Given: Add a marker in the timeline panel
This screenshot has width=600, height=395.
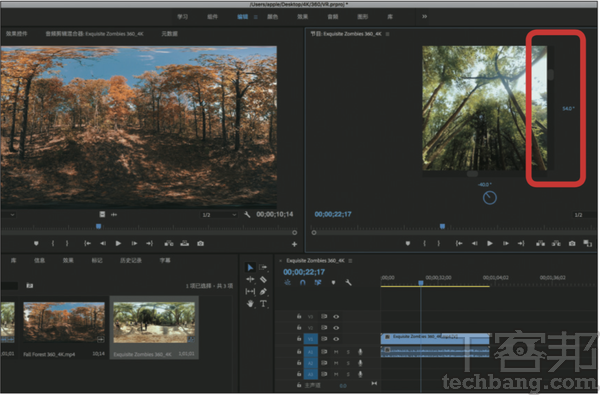Looking at the screenshot, I should [x=333, y=283].
